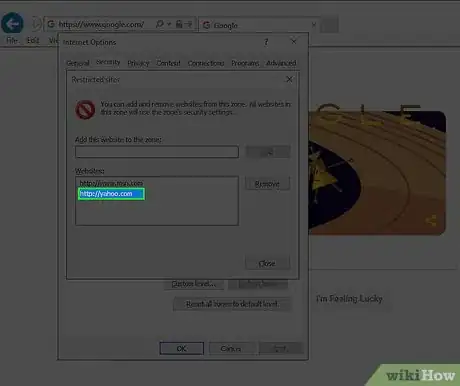The image size is (460, 386).
Task: Click the browser forward arrow button
Action: coord(36,24)
